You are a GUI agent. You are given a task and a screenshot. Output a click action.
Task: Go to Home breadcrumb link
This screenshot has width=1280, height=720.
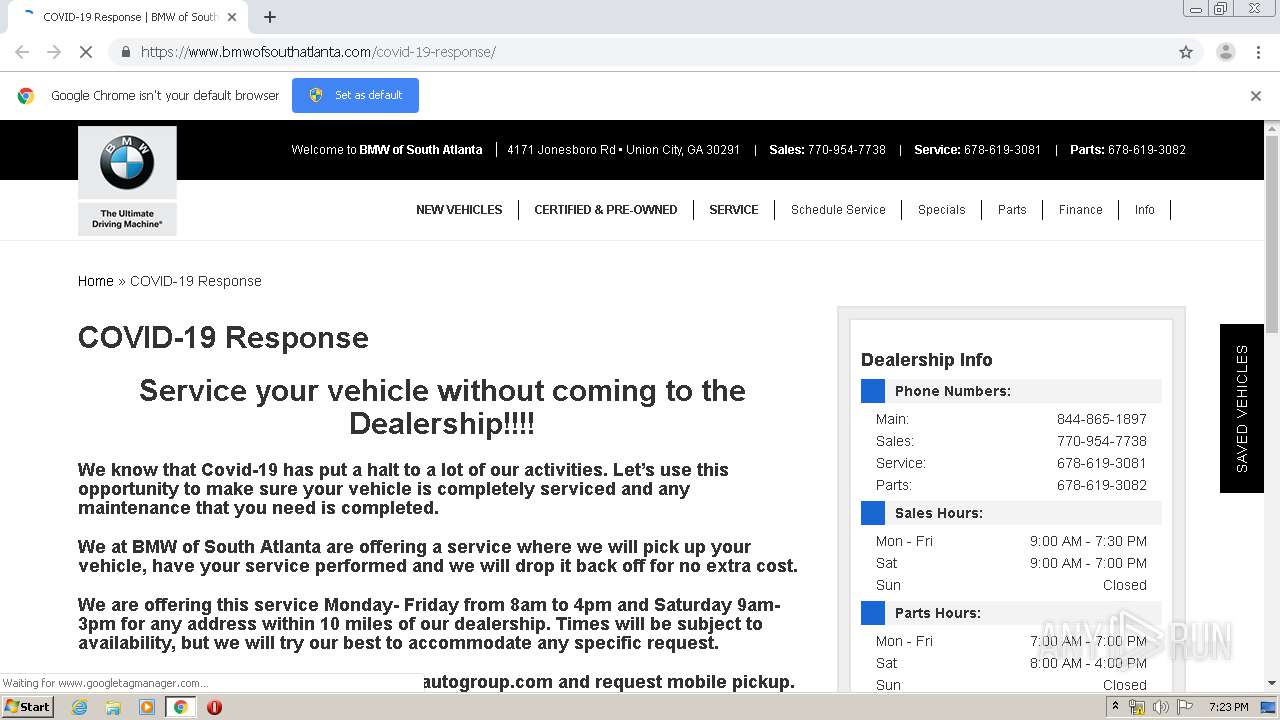pos(96,281)
